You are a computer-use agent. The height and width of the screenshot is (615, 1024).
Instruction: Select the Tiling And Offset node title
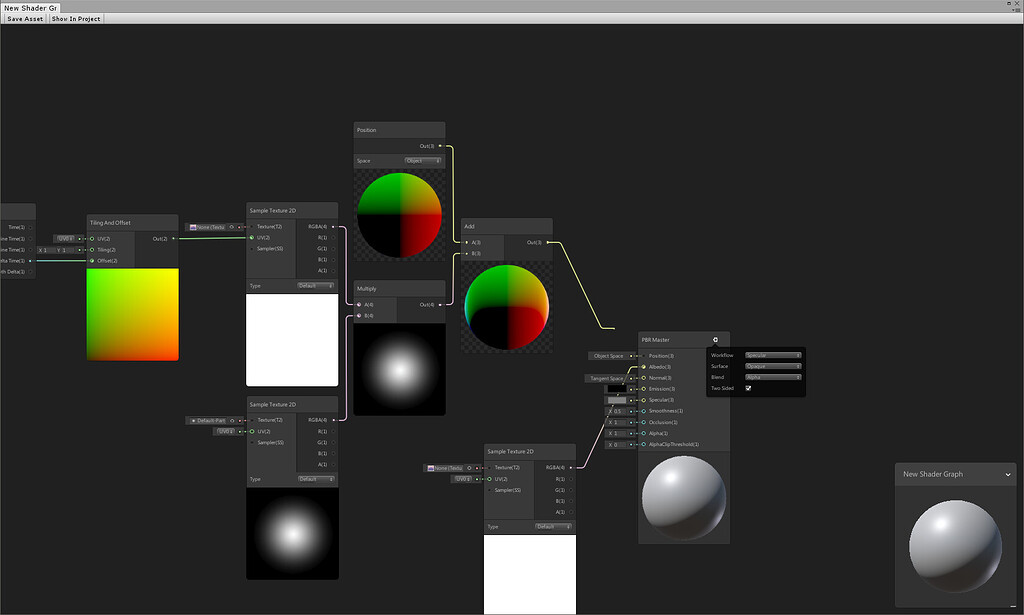[x=110, y=223]
